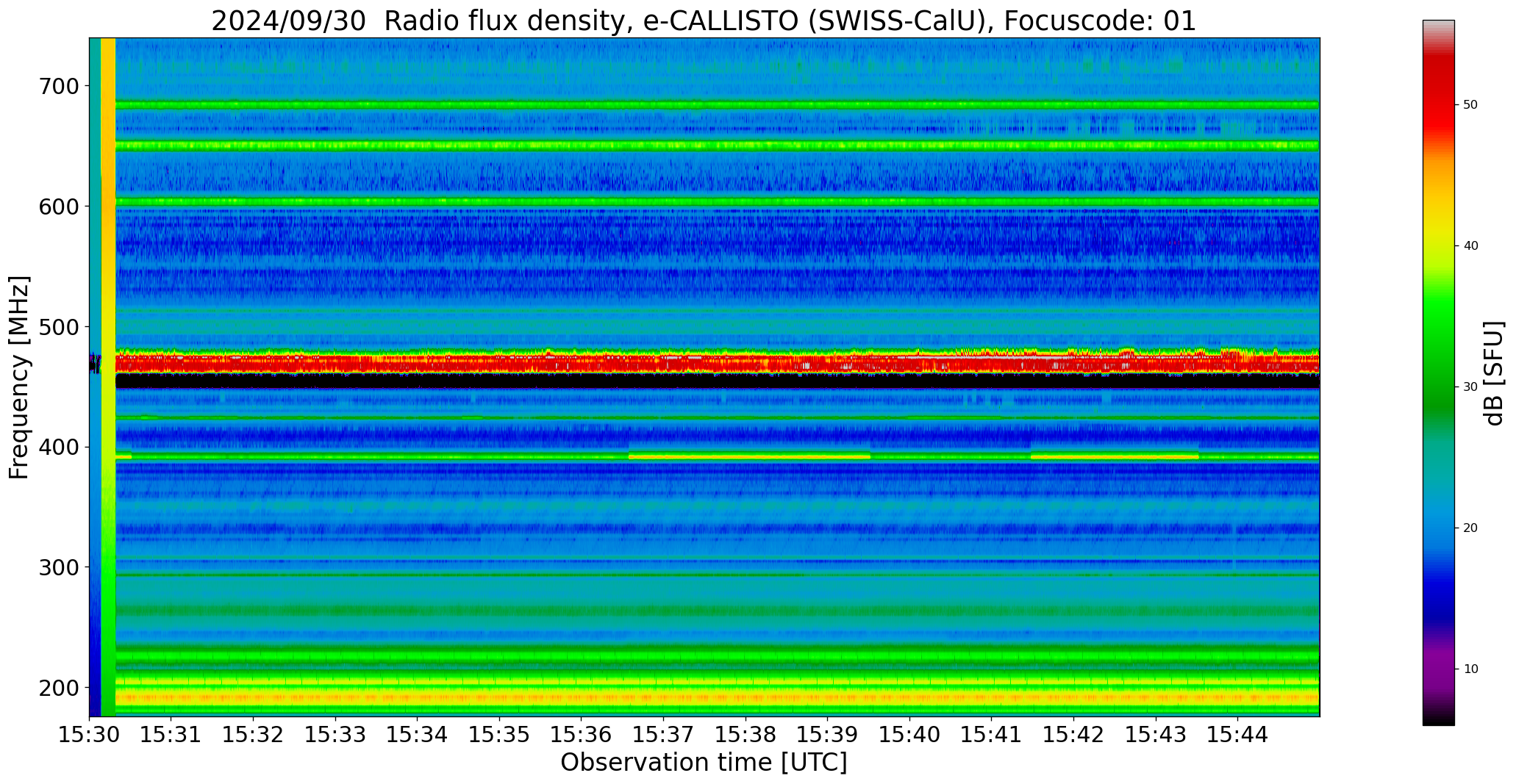Image resolution: width=1516 pixels, height=784 pixels.
Task: Click the colorbar 50 tick label
Action: coord(1470,105)
